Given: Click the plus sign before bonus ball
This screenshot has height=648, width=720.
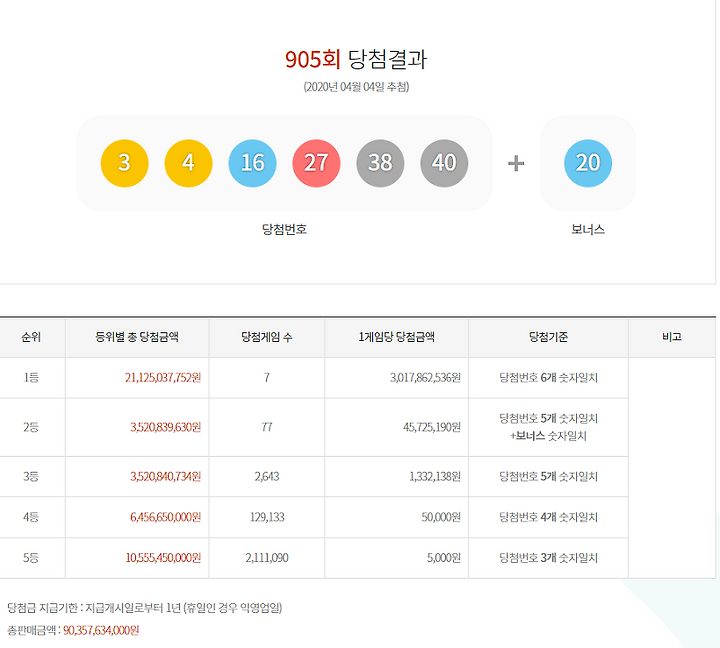Looking at the screenshot, I should 516,163.
